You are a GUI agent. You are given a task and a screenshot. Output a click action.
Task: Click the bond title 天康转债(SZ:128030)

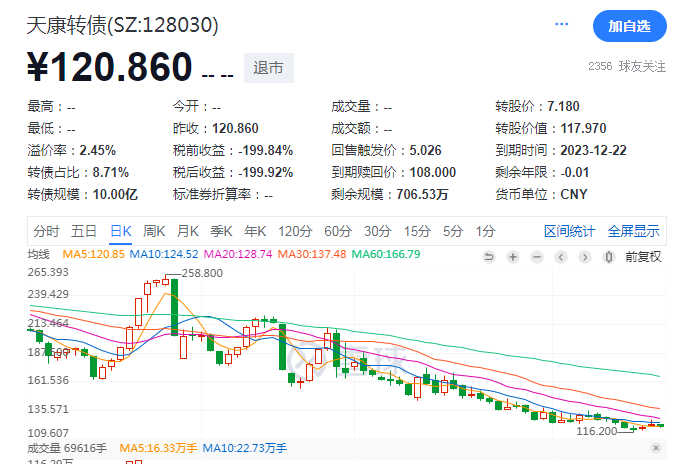tap(122, 25)
